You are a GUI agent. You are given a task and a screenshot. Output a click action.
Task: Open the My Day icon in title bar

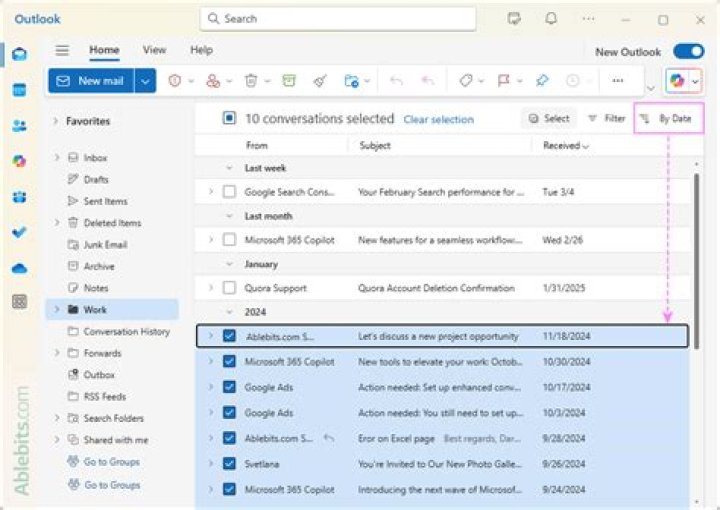pos(514,19)
